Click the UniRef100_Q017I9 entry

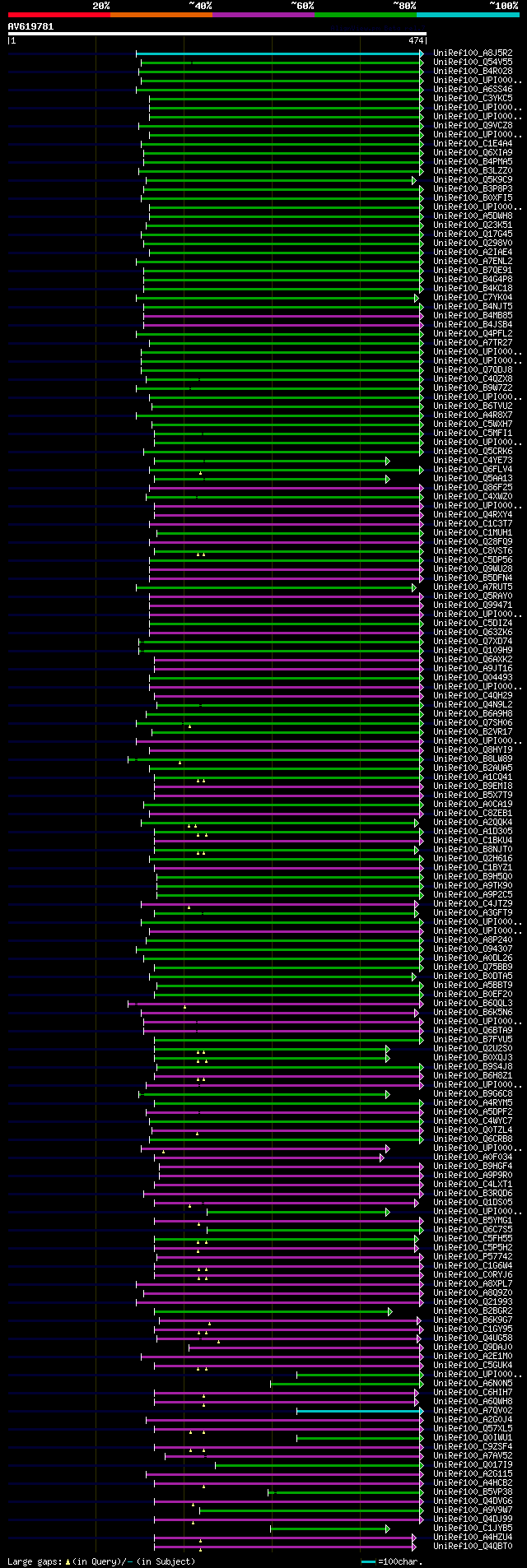[x=473, y=1465]
